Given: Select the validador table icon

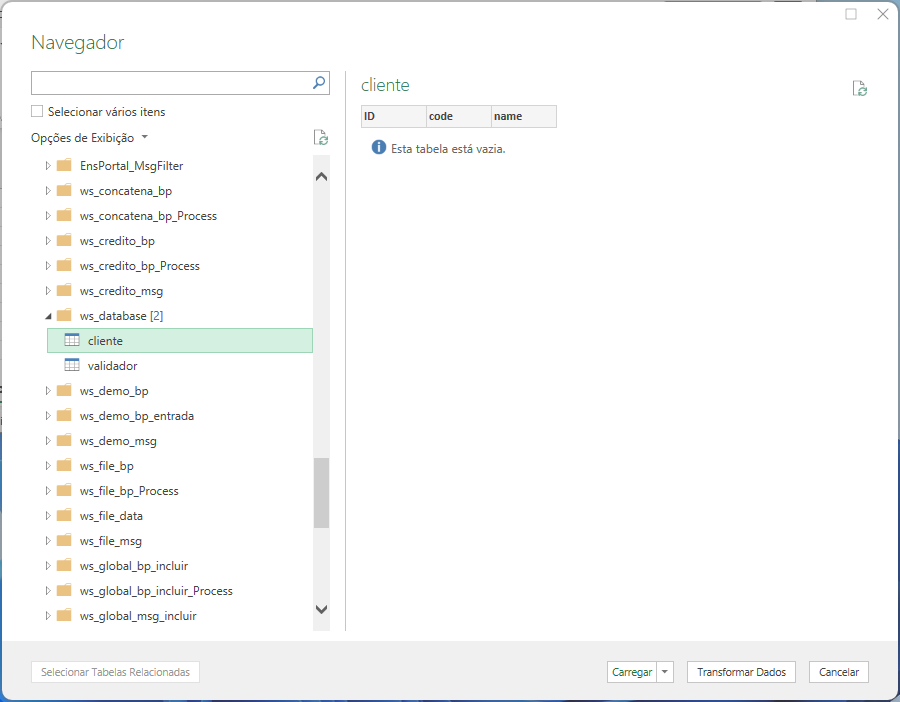Looking at the screenshot, I should coord(72,366).
